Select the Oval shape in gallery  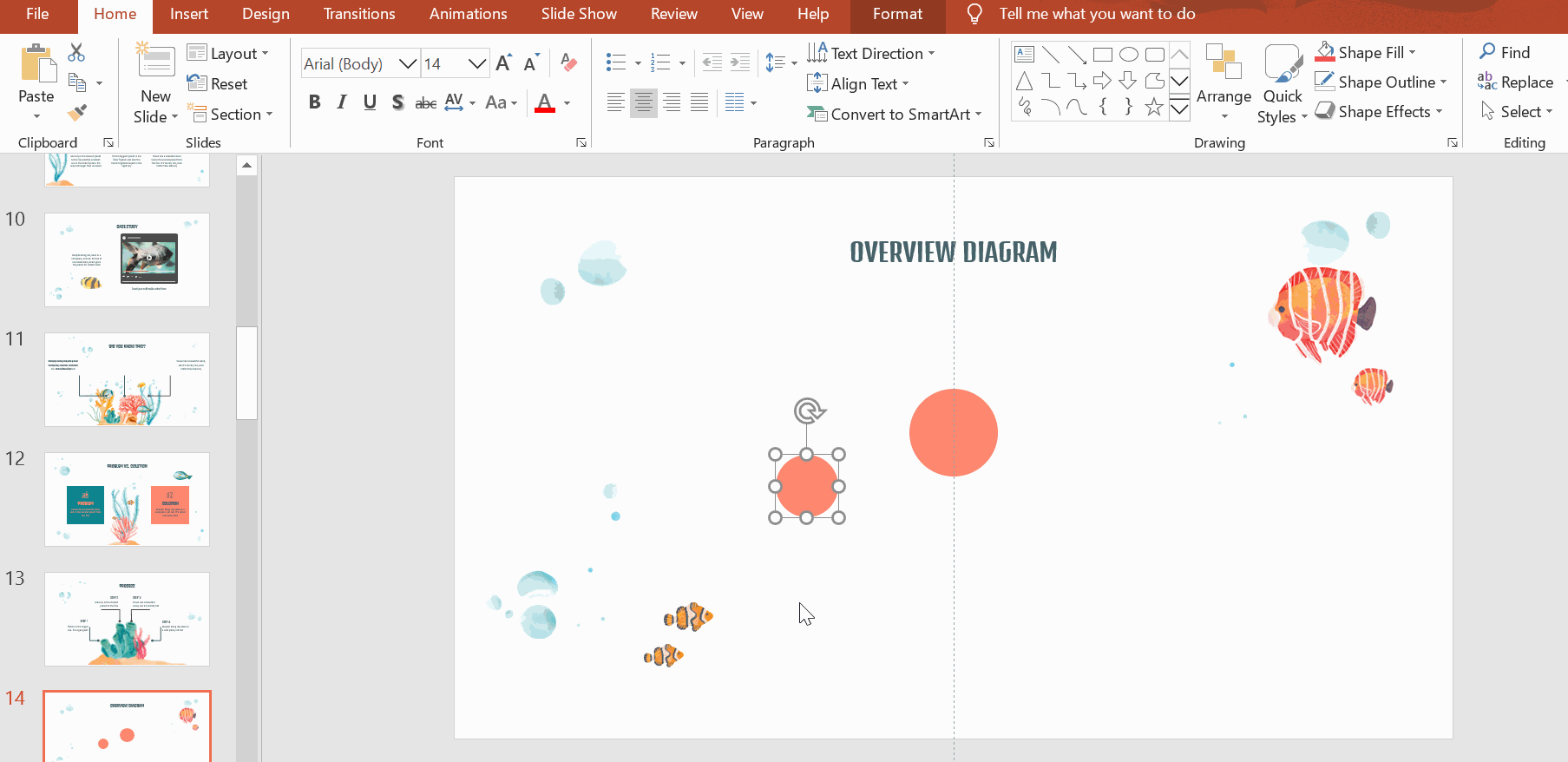[1128, 55]
